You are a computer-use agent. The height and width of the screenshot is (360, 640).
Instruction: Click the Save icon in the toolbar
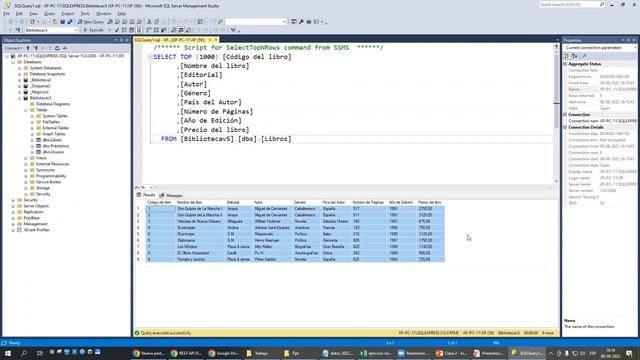[x=62, y=22]
